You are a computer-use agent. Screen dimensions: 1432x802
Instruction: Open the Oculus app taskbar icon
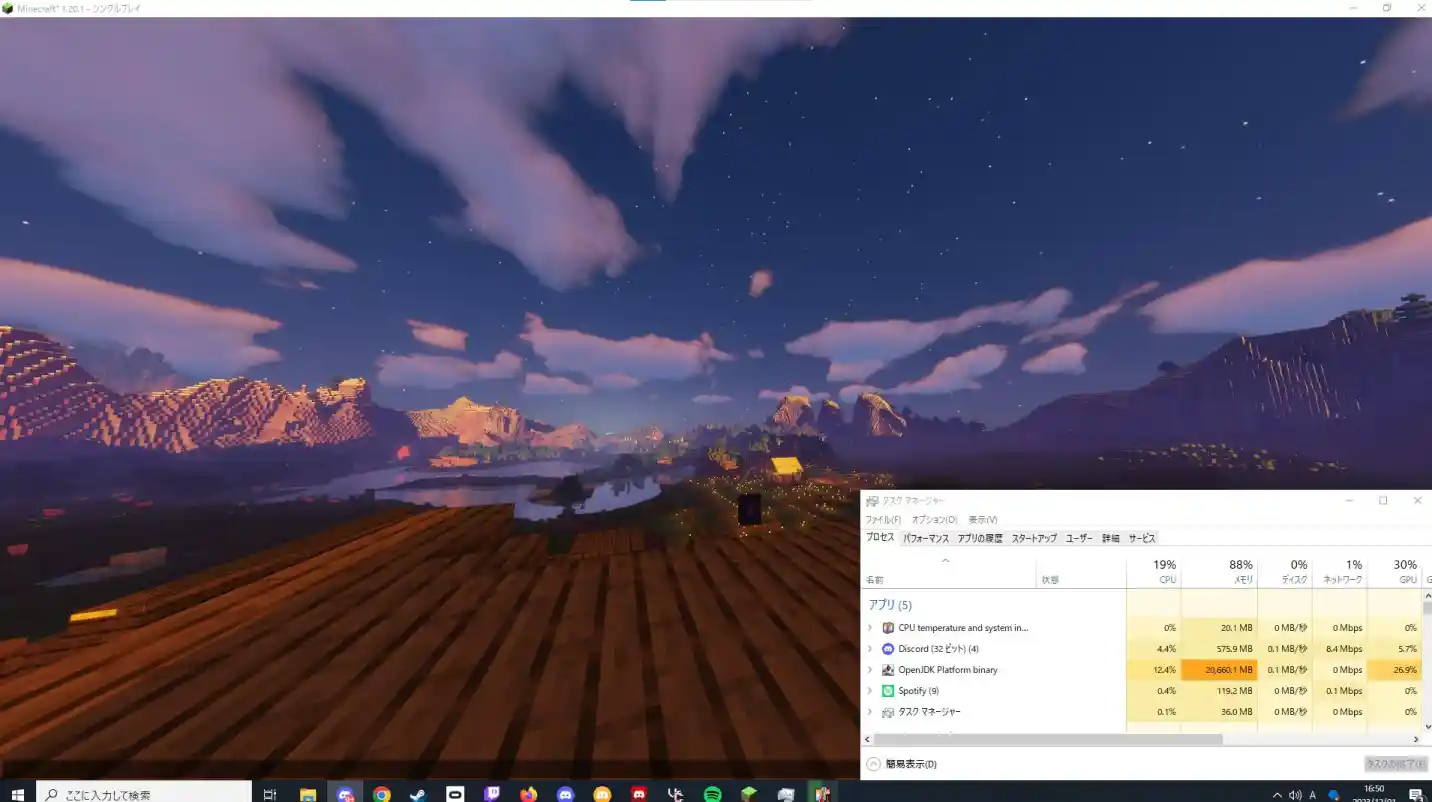[455, 794]
